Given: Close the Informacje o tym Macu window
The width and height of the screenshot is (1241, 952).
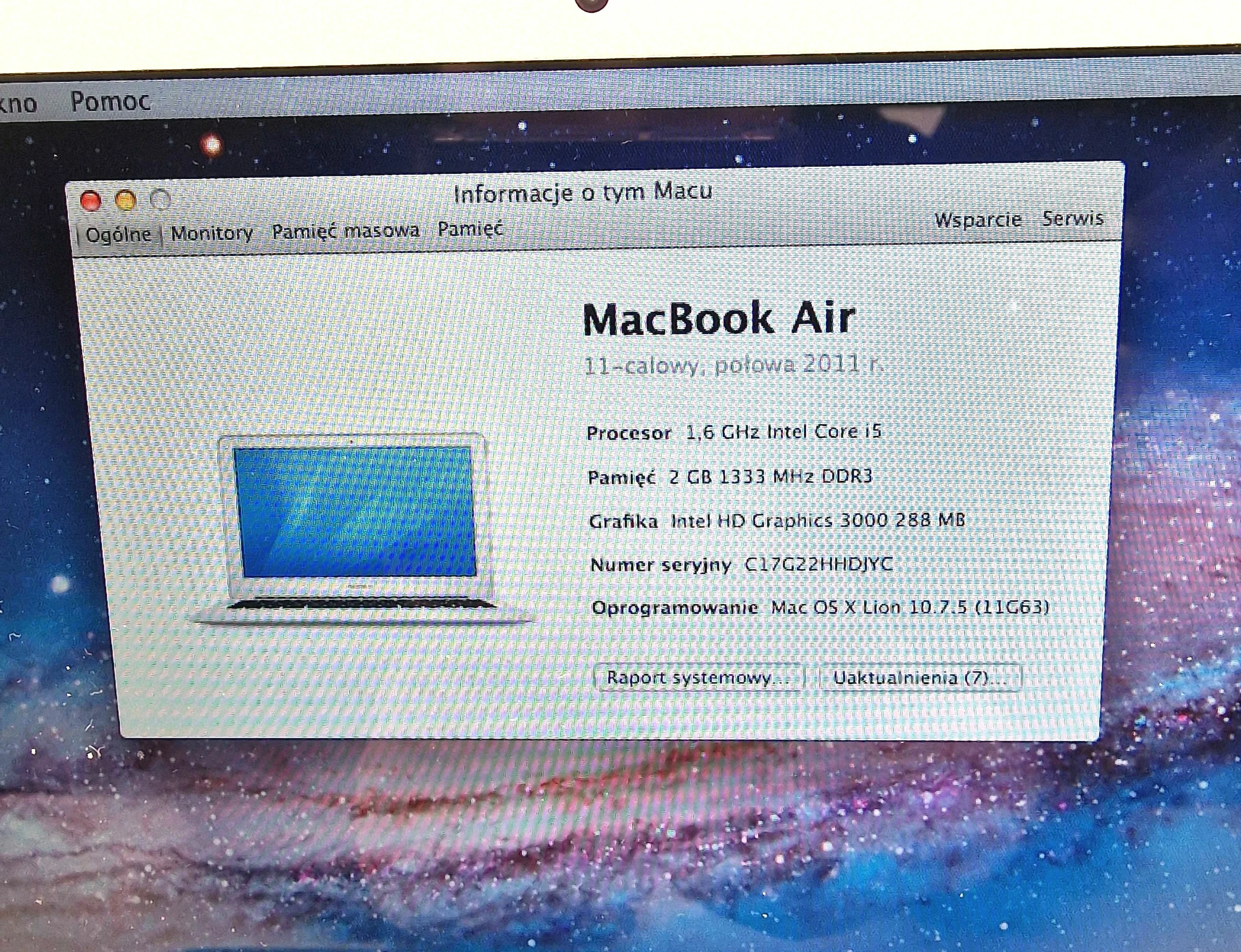Looking at the screenshot, I should tap(91, 201).
